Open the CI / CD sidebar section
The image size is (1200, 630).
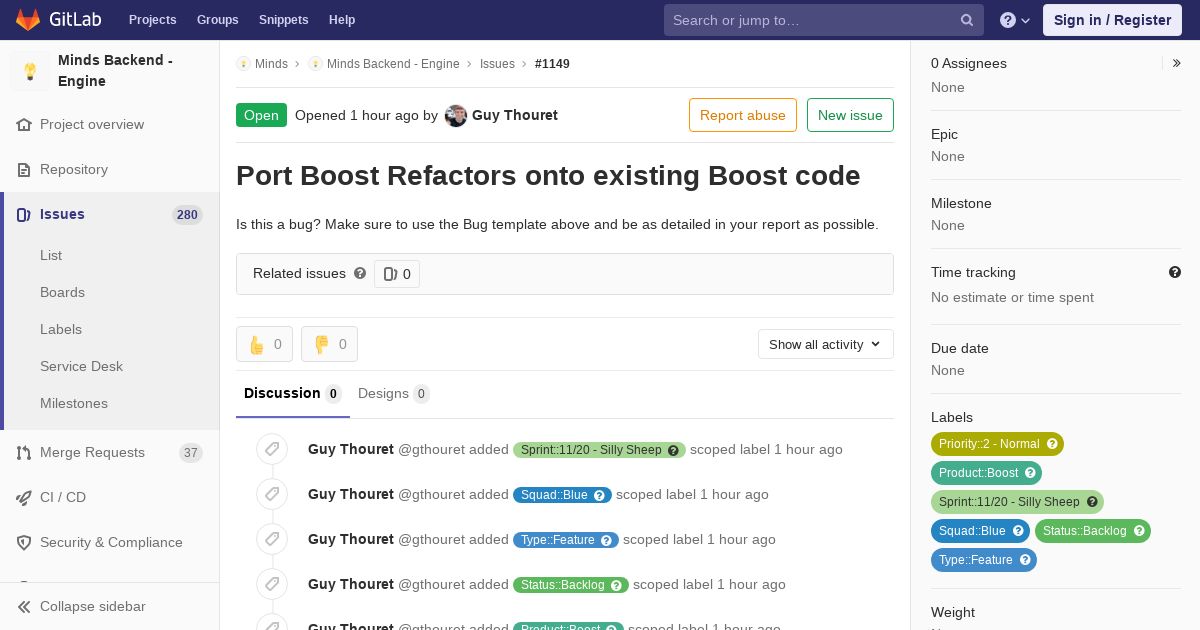63,497
